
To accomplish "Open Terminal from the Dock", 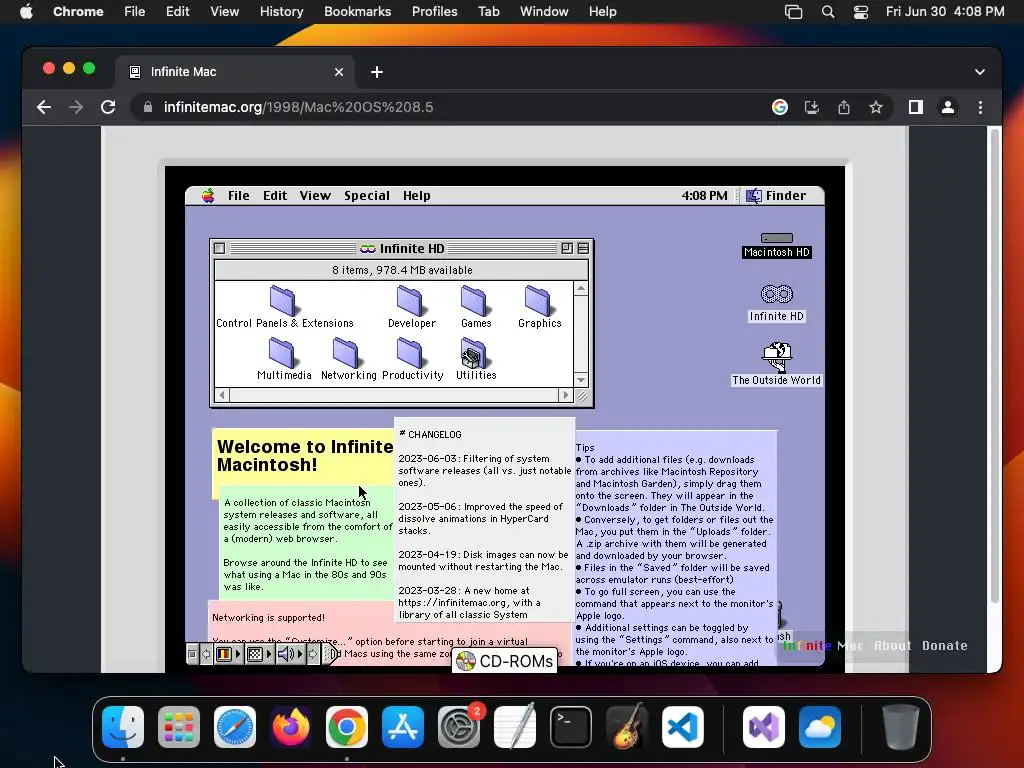I will point(571,726).
